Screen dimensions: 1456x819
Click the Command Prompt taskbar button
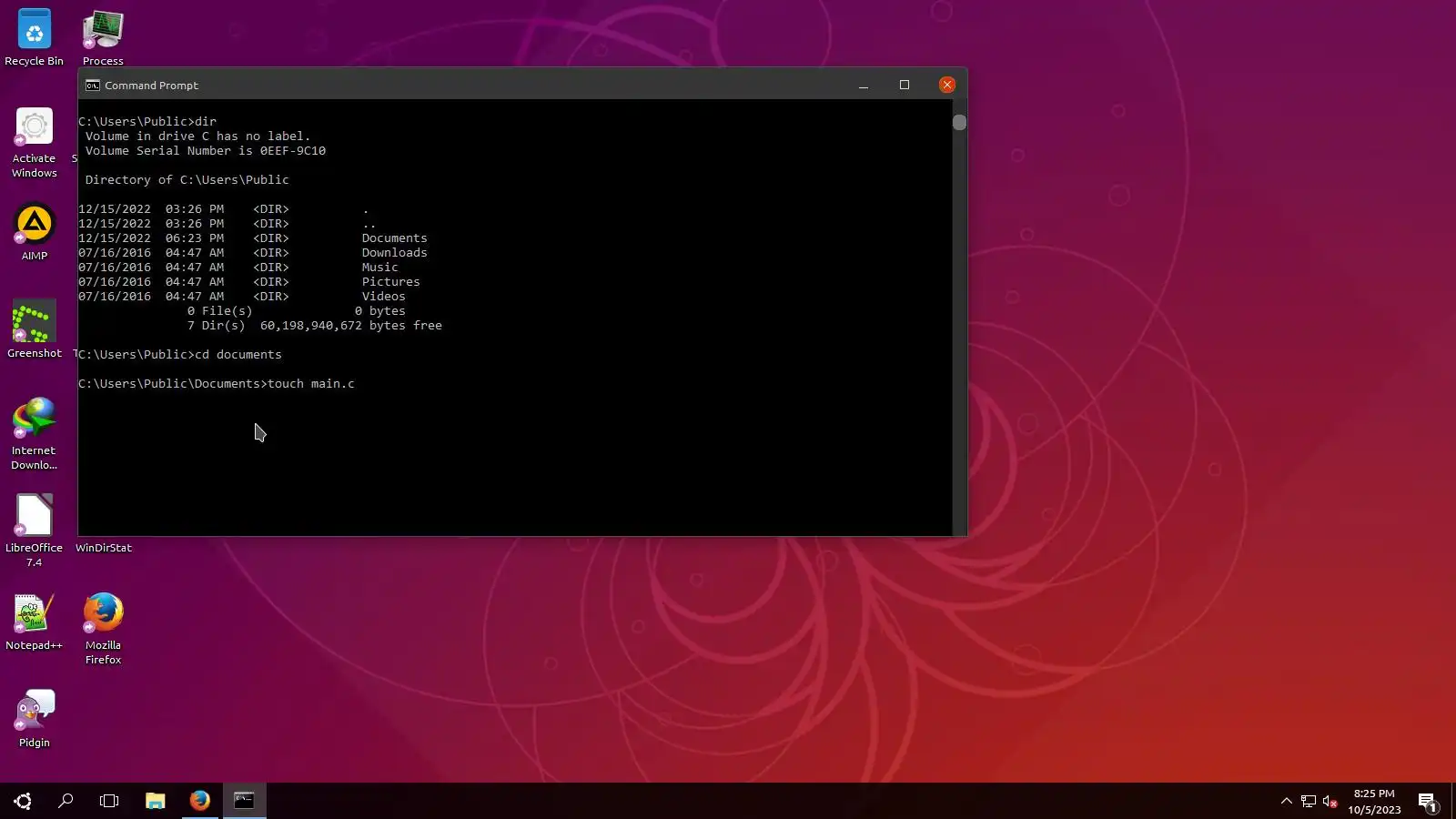coord(245,801)
